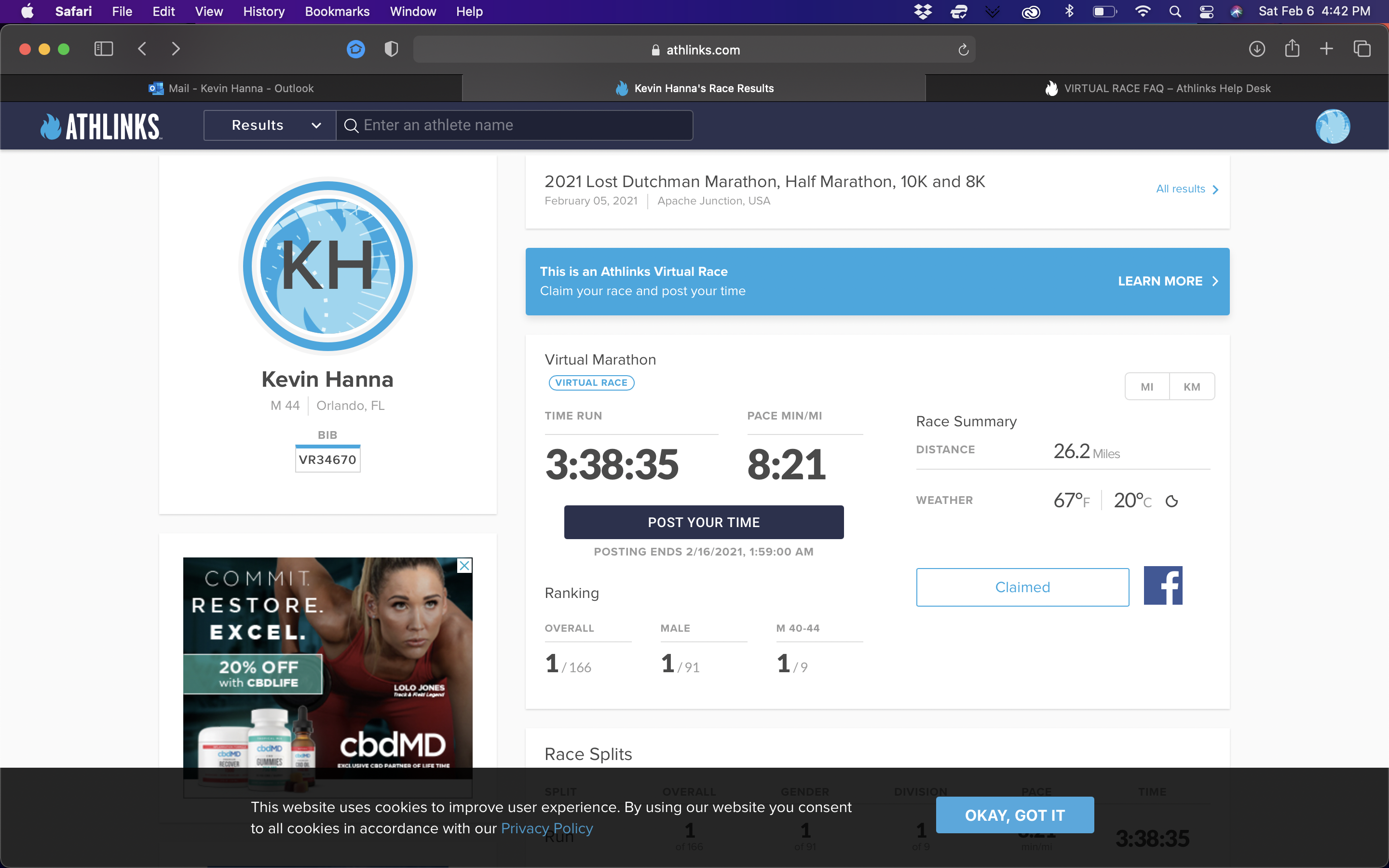Switch to Mail - Kevin Hanna - Outlook tab
1389x868 pixels.
point(231,88)
